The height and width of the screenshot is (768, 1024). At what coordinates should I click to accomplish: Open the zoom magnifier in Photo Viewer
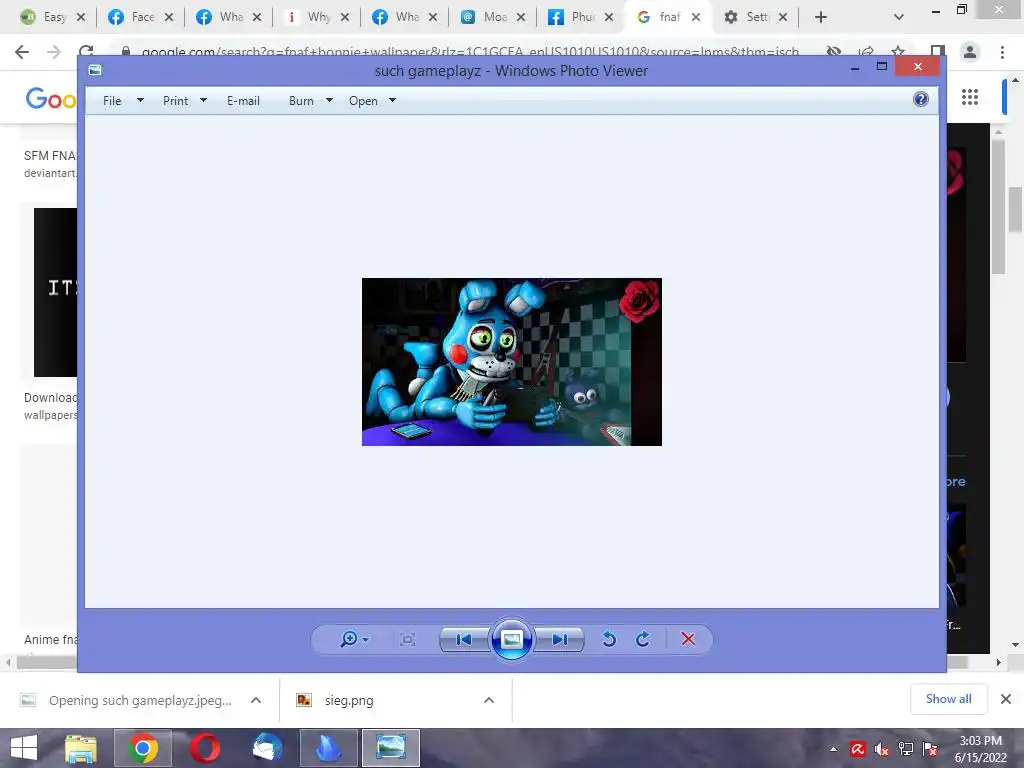[349, 639]
